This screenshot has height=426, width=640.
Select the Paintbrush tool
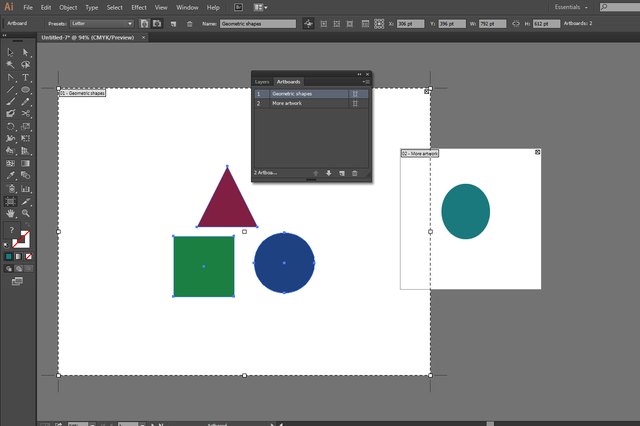(x=11, y=102)
